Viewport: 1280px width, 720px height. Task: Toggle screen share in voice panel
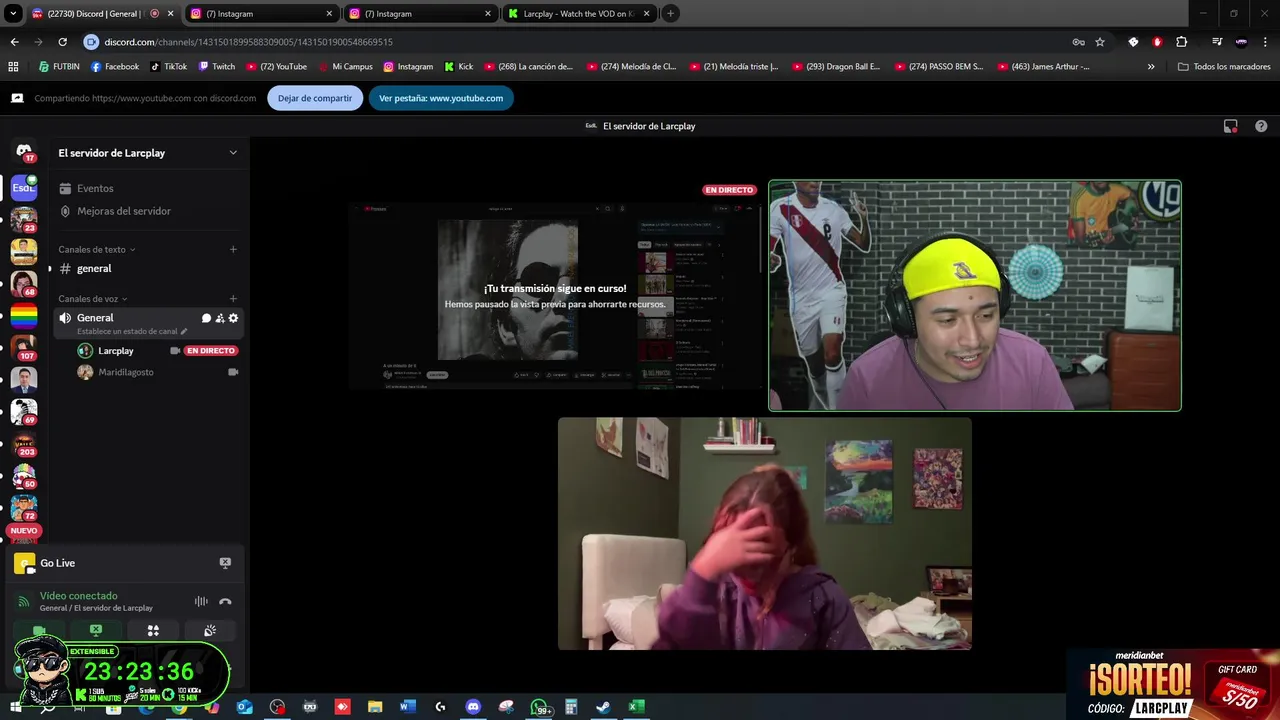pos(96,631)
